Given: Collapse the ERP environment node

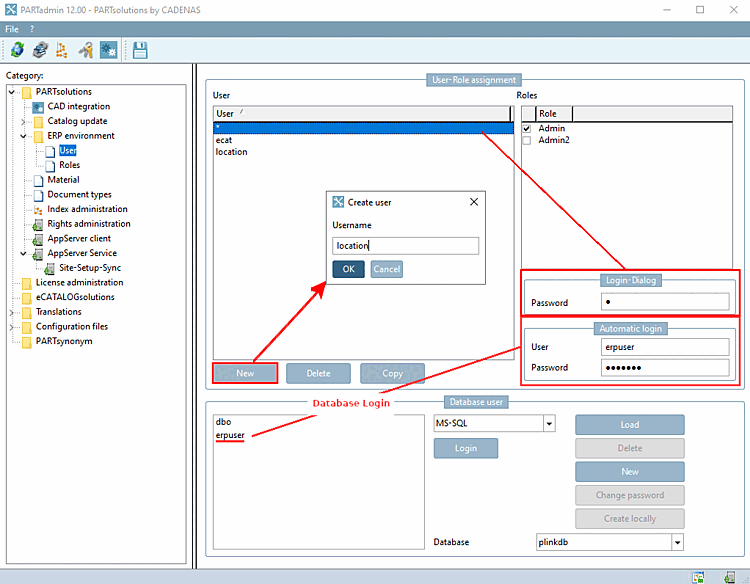Looking at the screenshot, I should 23,136.
